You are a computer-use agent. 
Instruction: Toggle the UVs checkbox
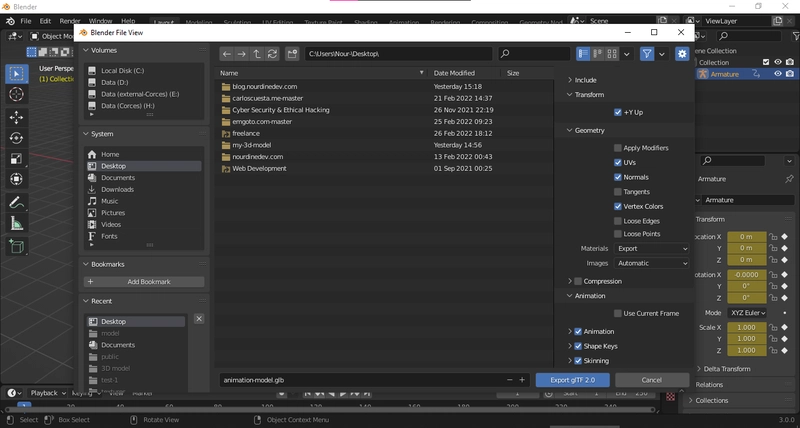618,163
